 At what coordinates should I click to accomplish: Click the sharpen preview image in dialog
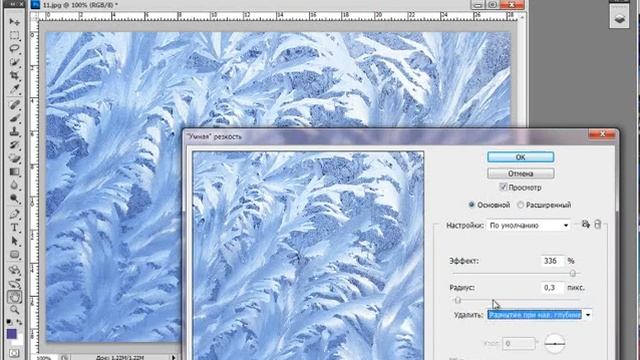click(308, 256)
